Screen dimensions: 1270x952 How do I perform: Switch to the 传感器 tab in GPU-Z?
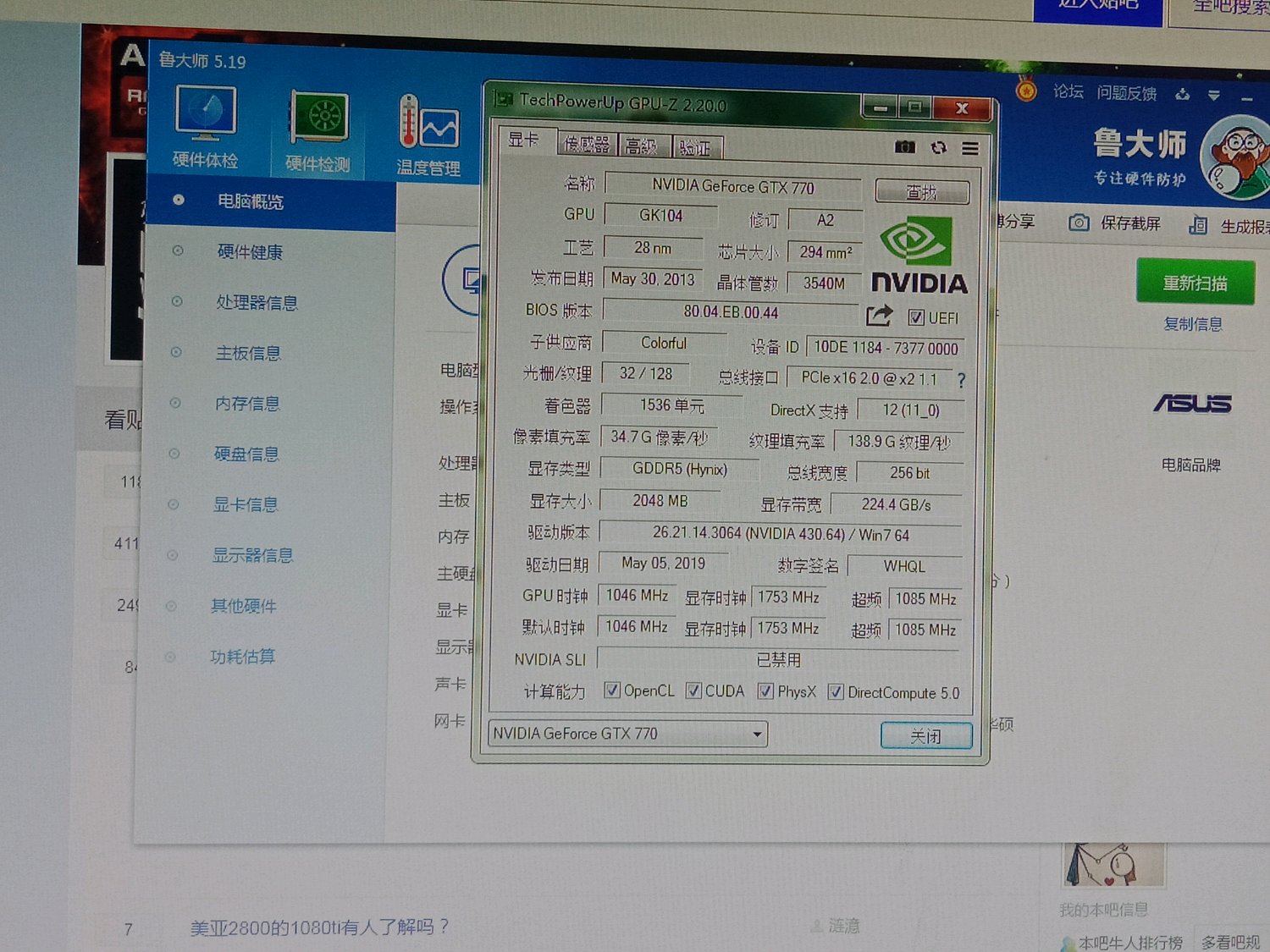[587, 145]
